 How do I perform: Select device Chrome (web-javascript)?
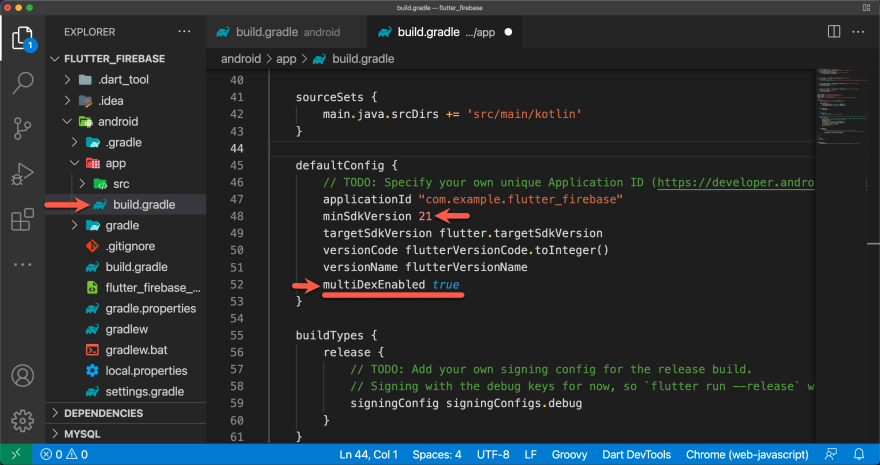[747, 454]
